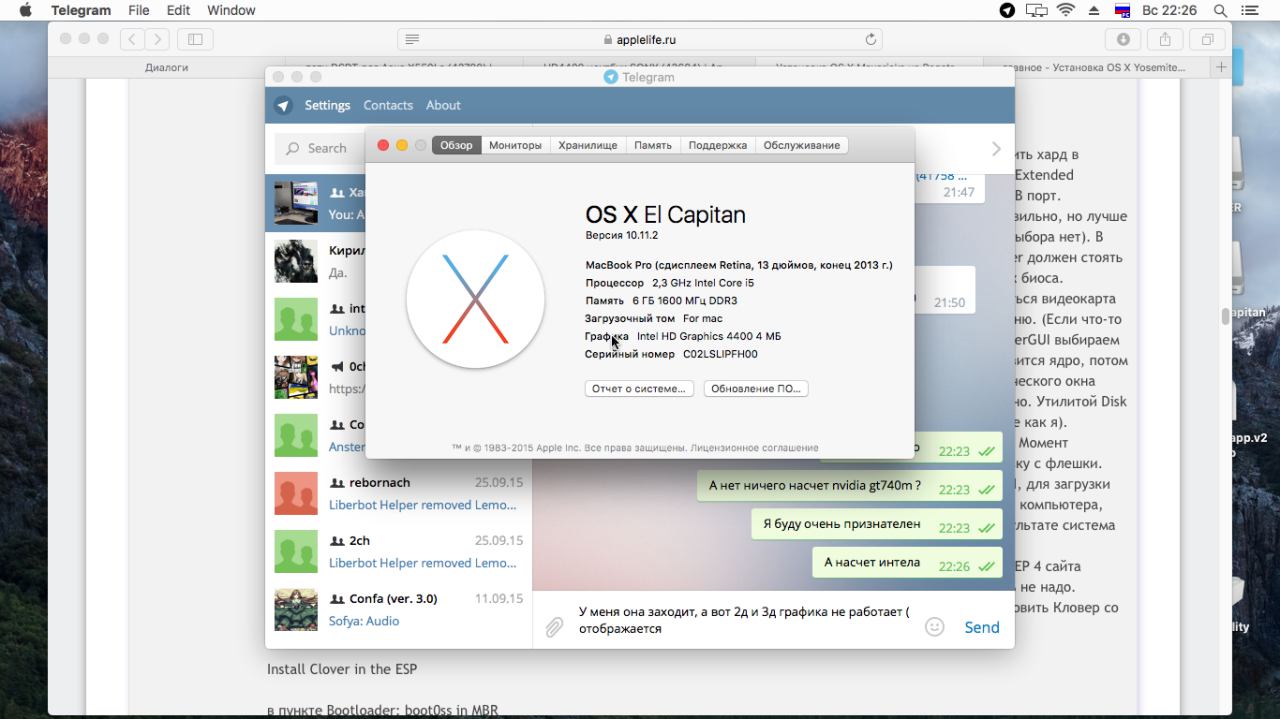Open the Apple menu
Screen dimensions: 1280x719
(26, 10)
